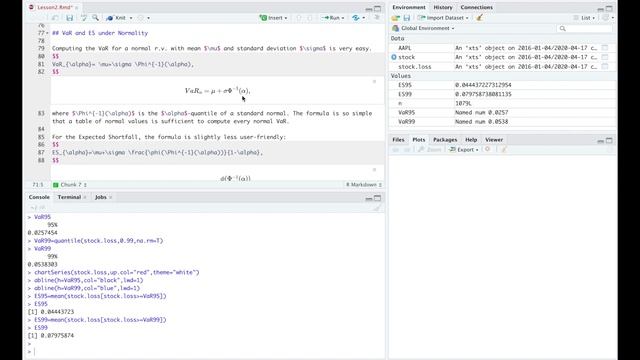Load workspace using open folder icon
This screenshot has height=360, width=640.
(395, 18)
